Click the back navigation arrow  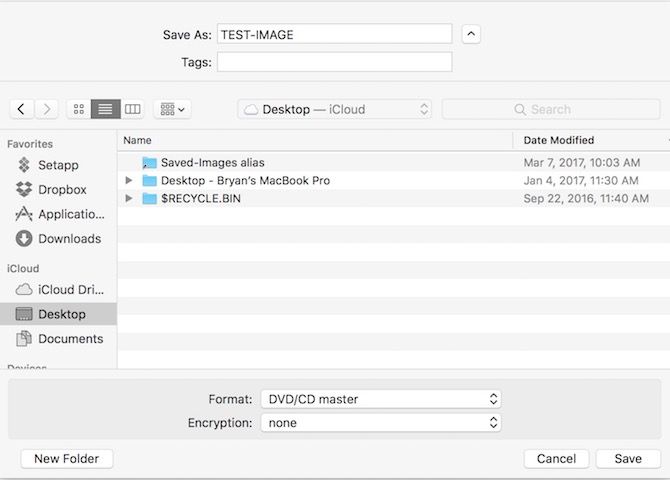coord(22,109)
